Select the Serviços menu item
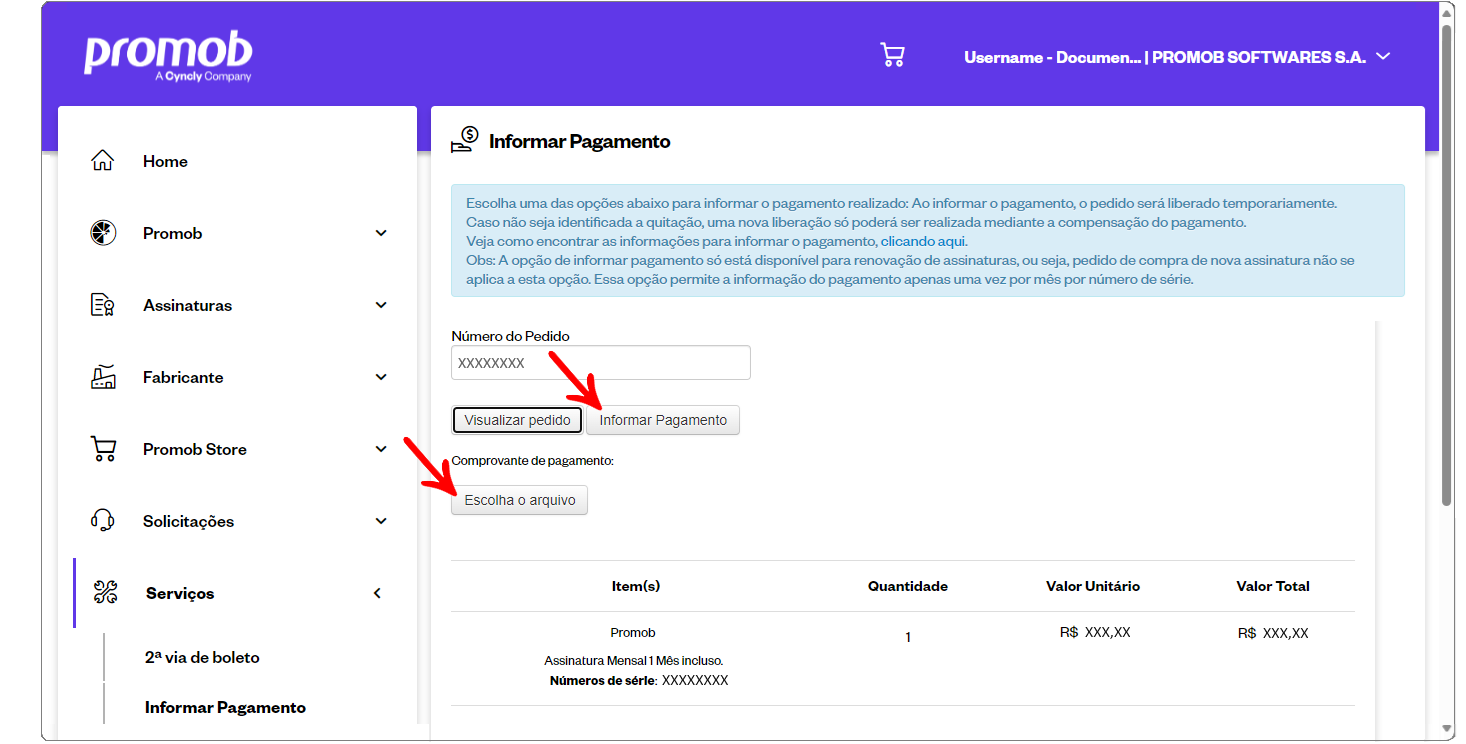Viewport: 1466px width, 744px height. (x=180, y=593)
